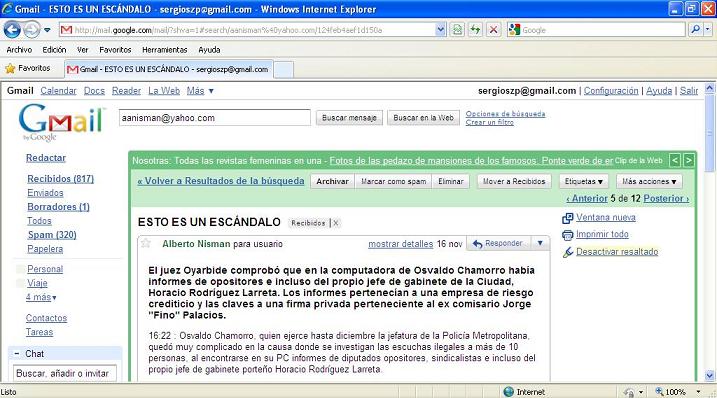717x398 pixels.
Task: Collapse the Chat panel minus toggle
Action: coord(17,354)
